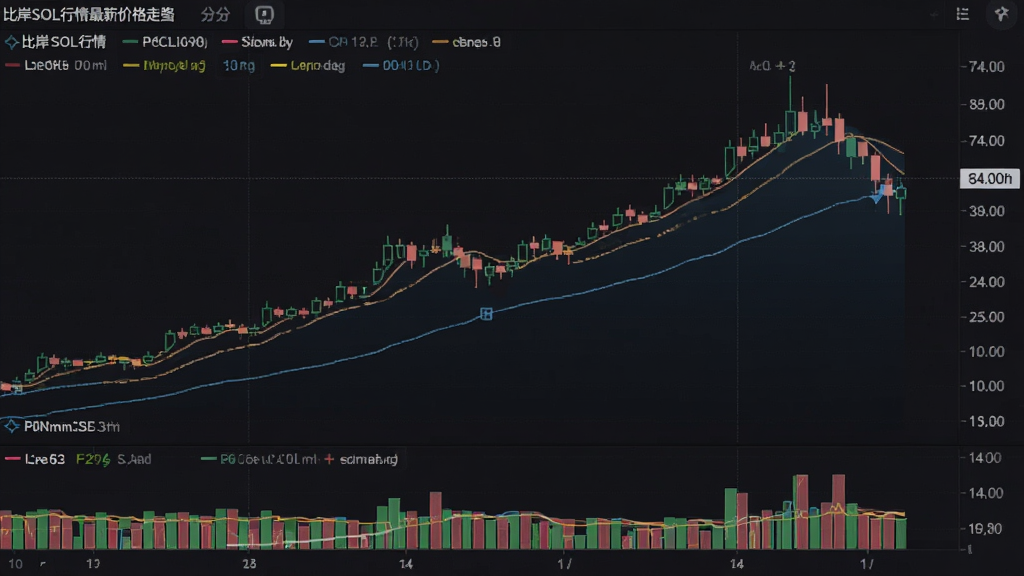Click the 38.00 price axis label
The image size is (1024, 576).
(x=987, y=247)
